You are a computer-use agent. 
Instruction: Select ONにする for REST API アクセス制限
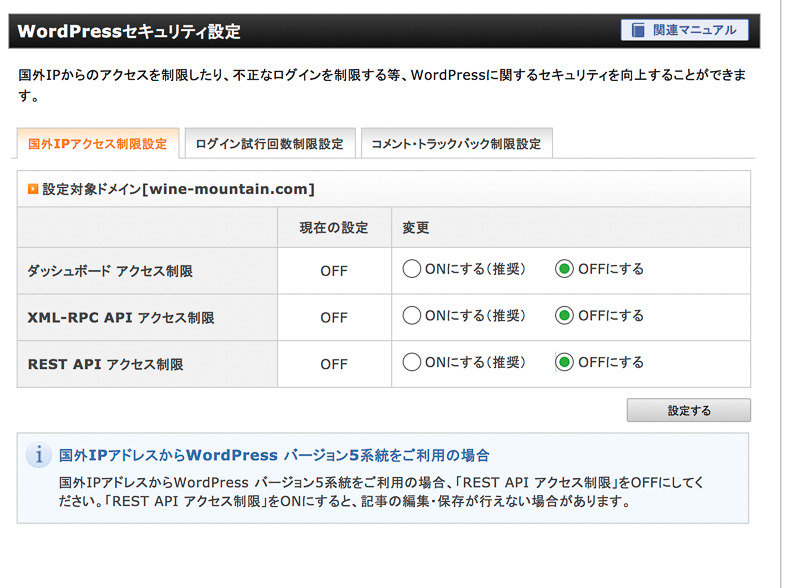tap(412, 362)
